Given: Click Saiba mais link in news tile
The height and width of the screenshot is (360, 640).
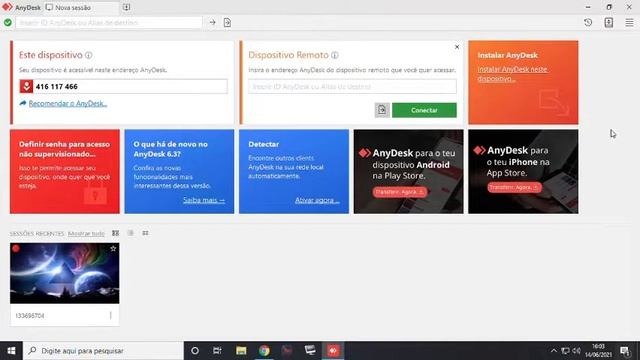Looking at the screenshot, I should pos(204,200).
